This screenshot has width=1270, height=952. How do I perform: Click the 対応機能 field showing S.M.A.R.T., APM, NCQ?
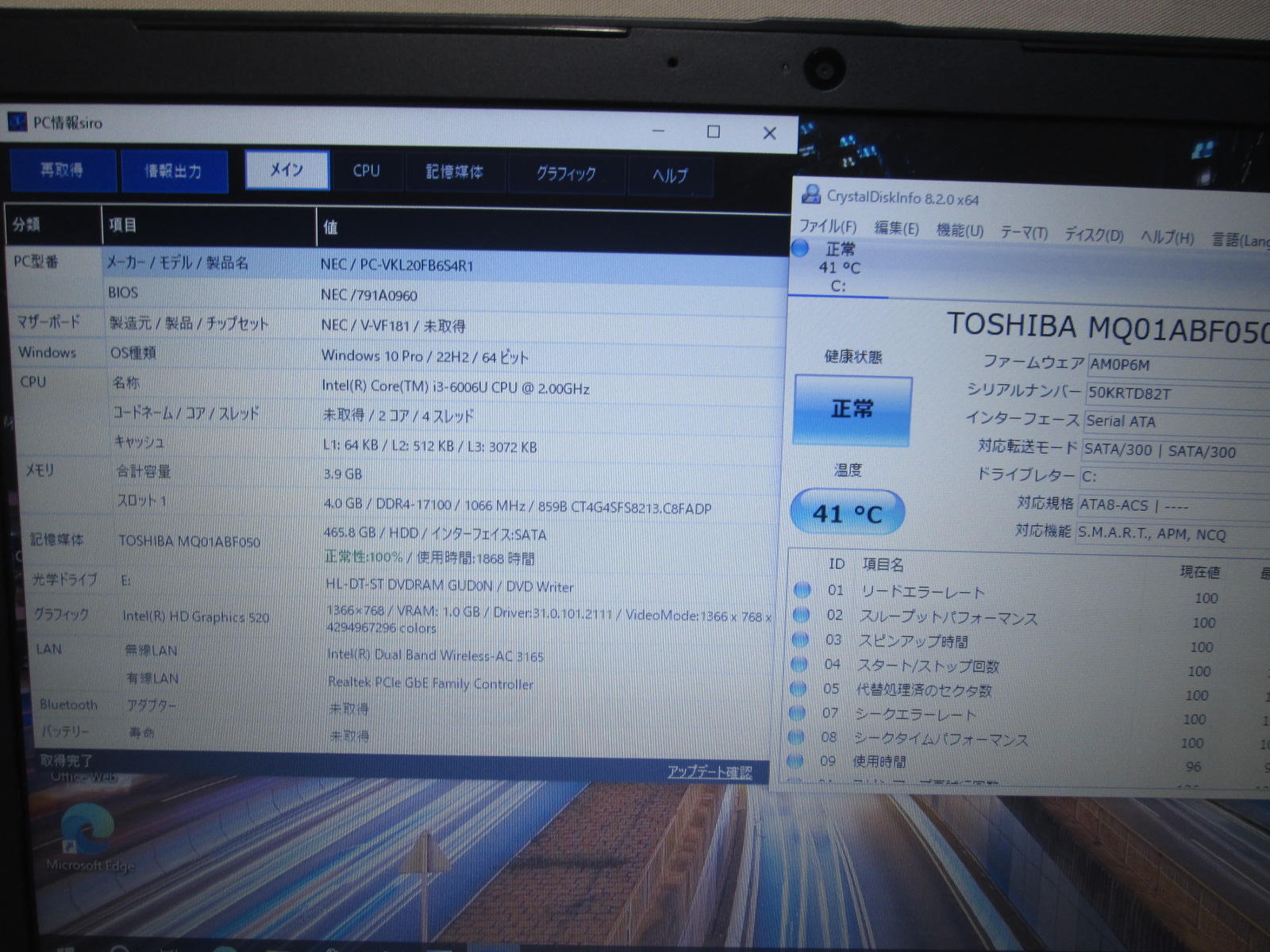click(x=1173, y=535)
